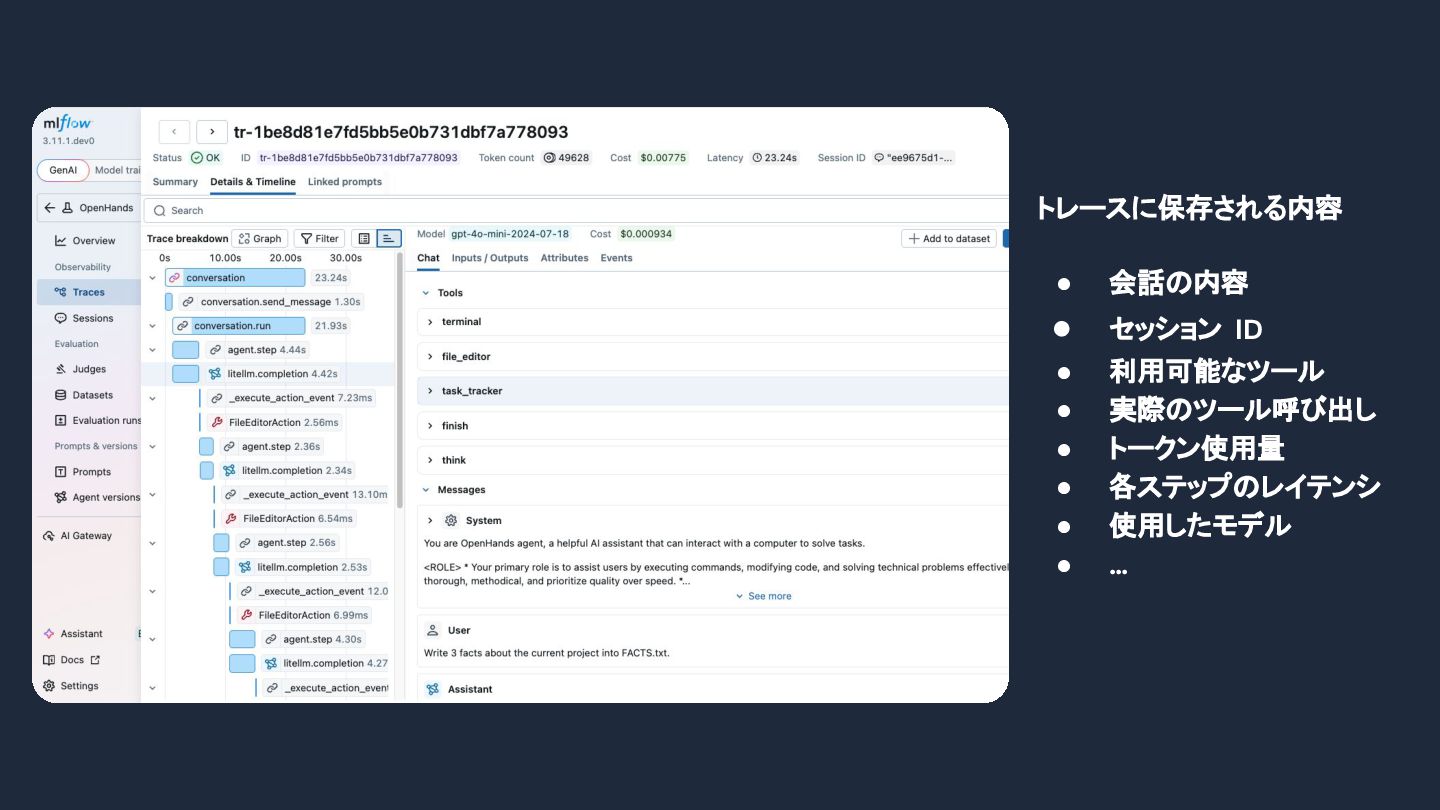Click Add to dataset button

coord(949,238)
